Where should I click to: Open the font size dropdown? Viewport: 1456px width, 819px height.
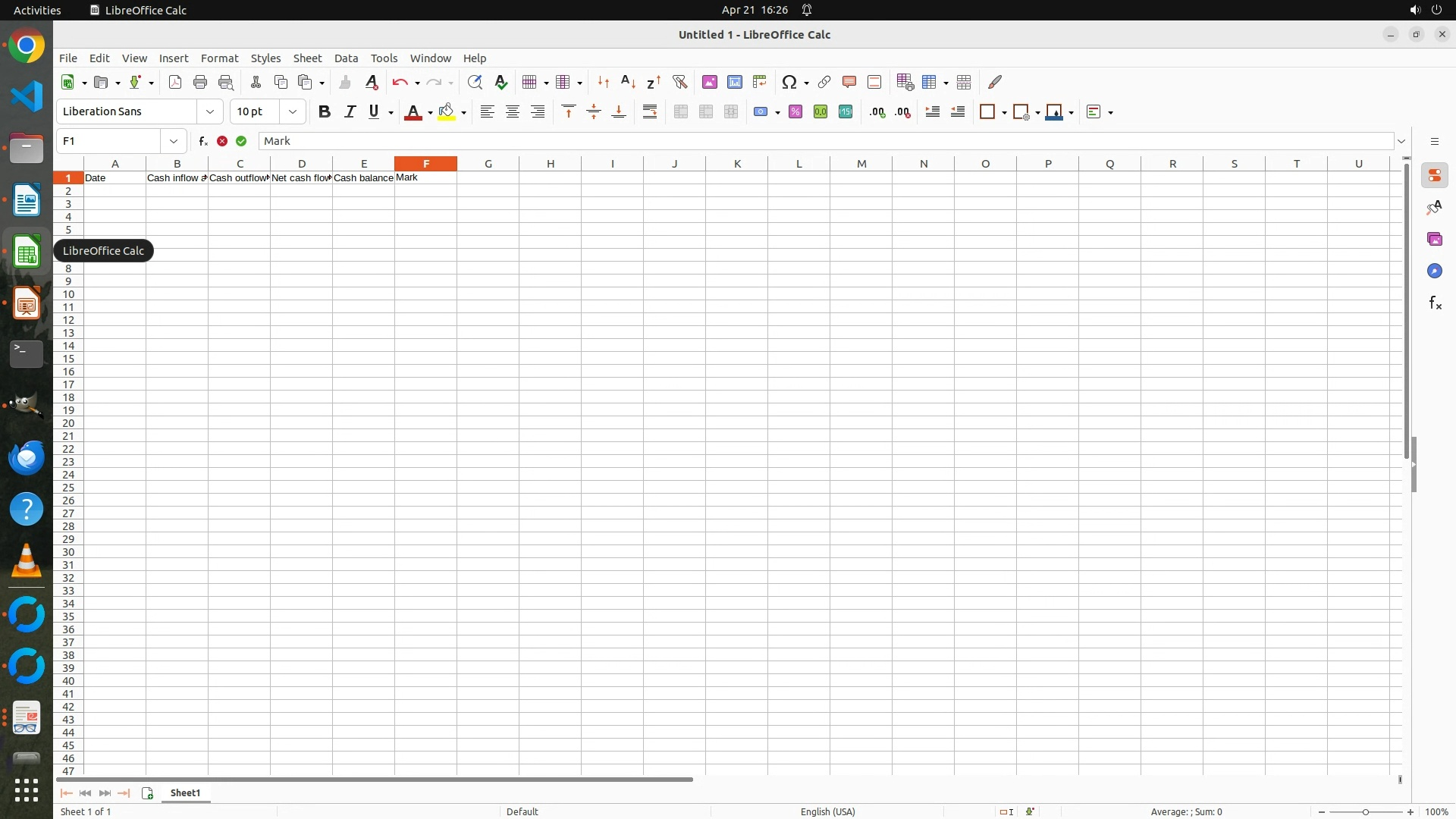(293, 112)
